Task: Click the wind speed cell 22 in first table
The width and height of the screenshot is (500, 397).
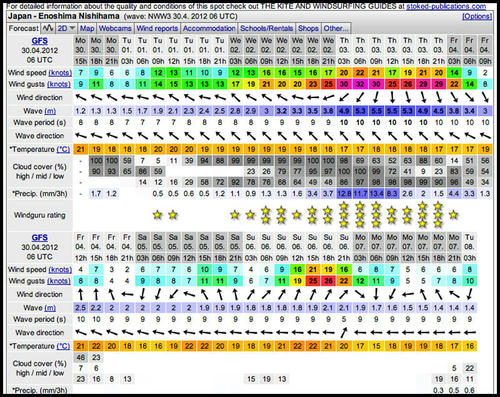Action: [x=360, y=73]
